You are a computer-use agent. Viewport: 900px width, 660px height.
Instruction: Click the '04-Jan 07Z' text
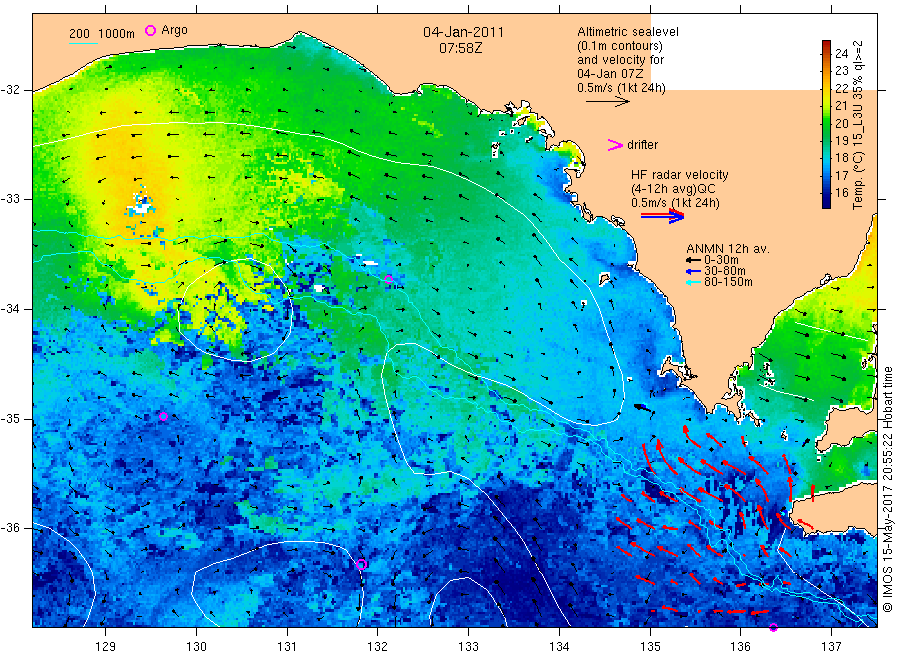[x=610, y=74]
